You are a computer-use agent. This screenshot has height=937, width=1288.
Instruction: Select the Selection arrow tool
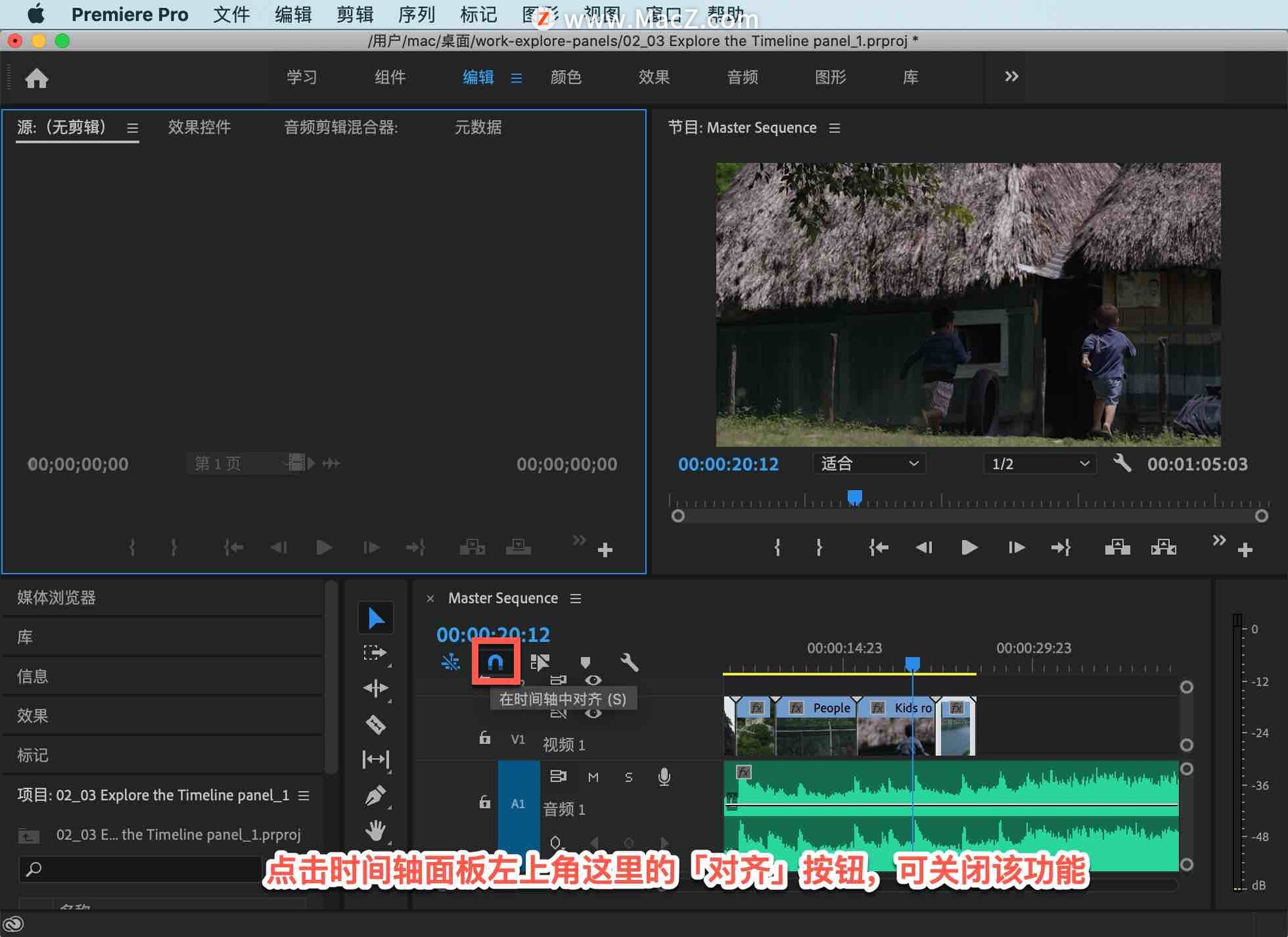point(376,618)
